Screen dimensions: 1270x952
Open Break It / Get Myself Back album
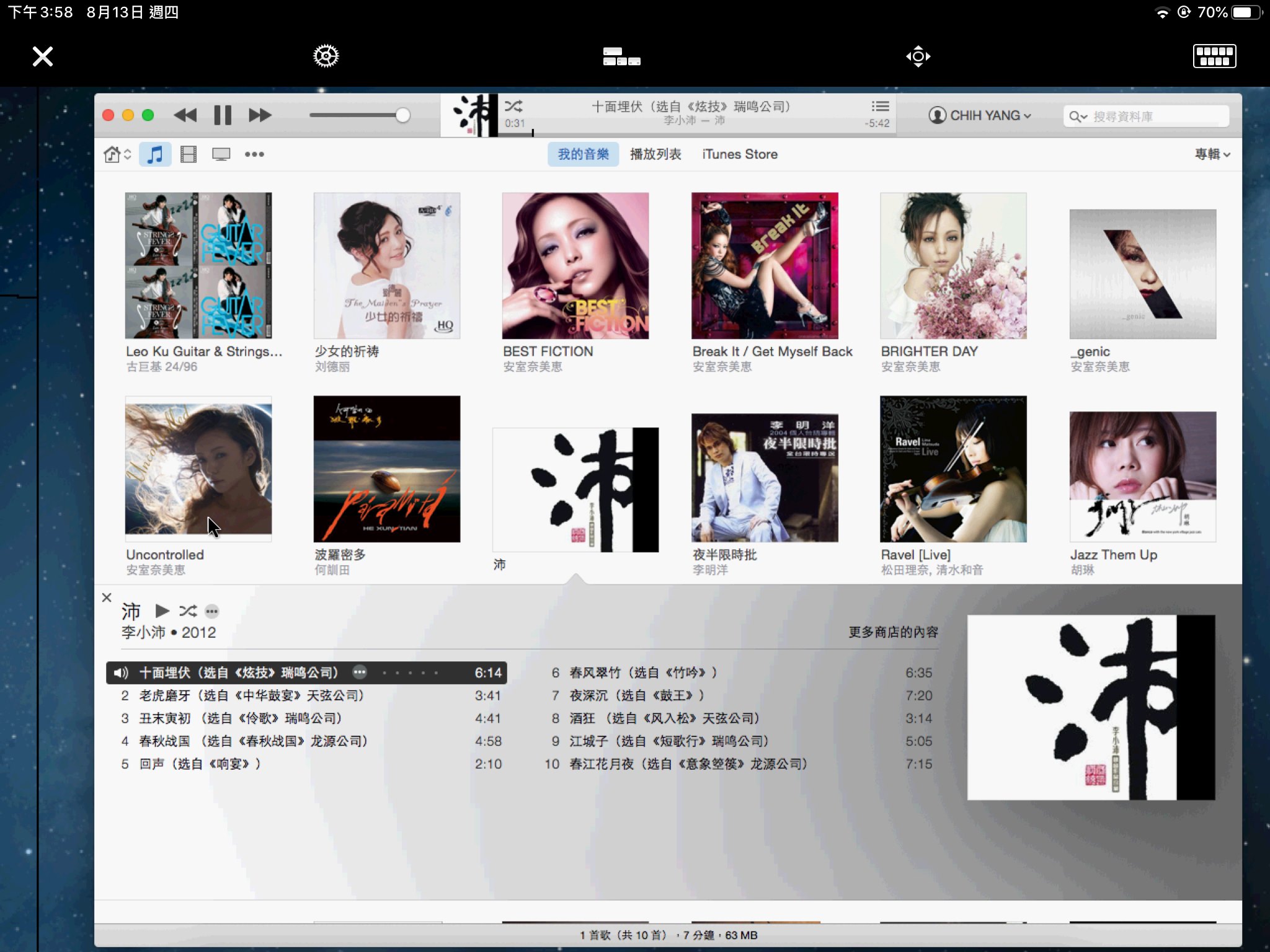pos(765,265)
